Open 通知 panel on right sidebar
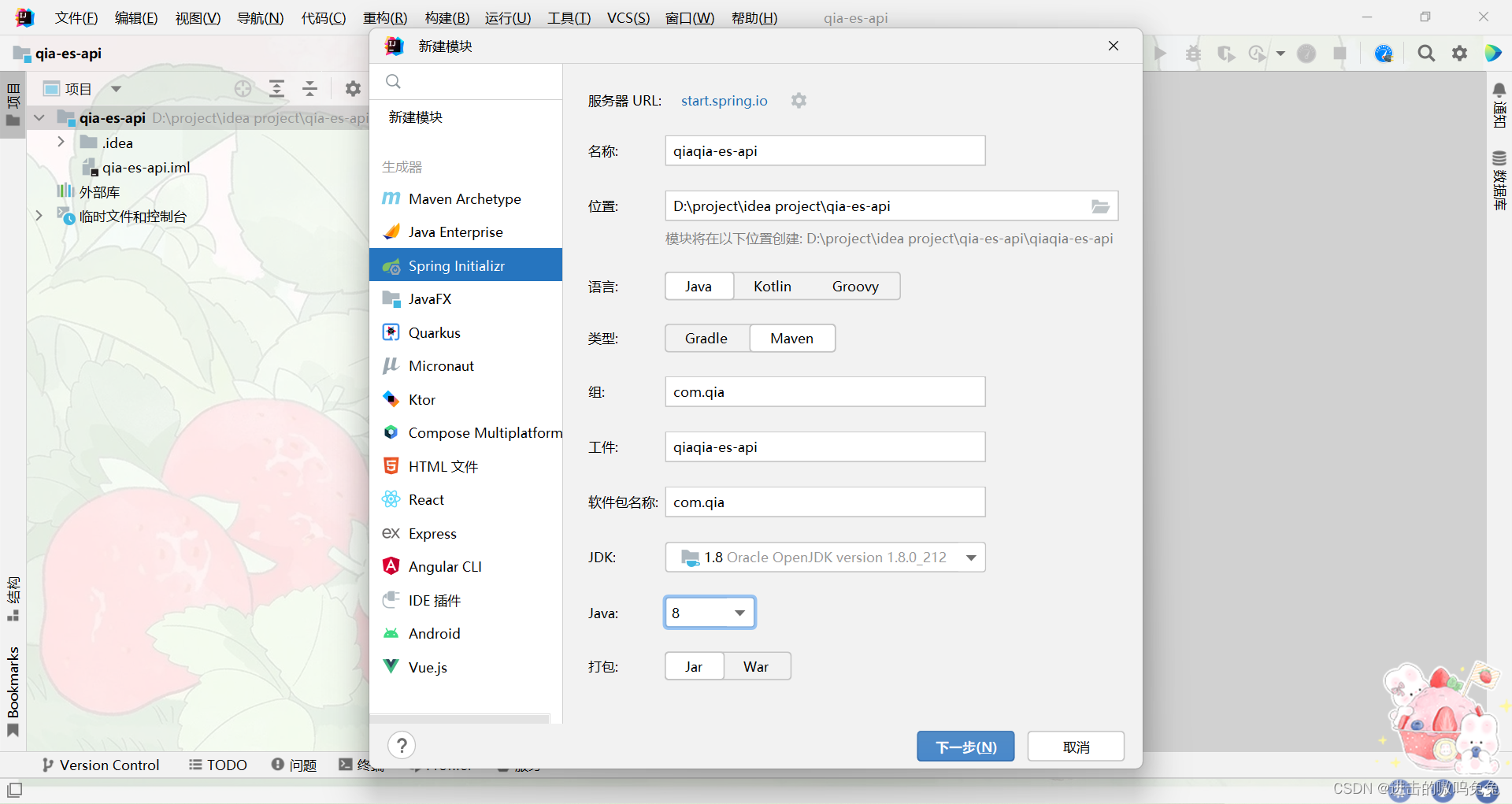 pyautogui.click(x=1499, y=105)
